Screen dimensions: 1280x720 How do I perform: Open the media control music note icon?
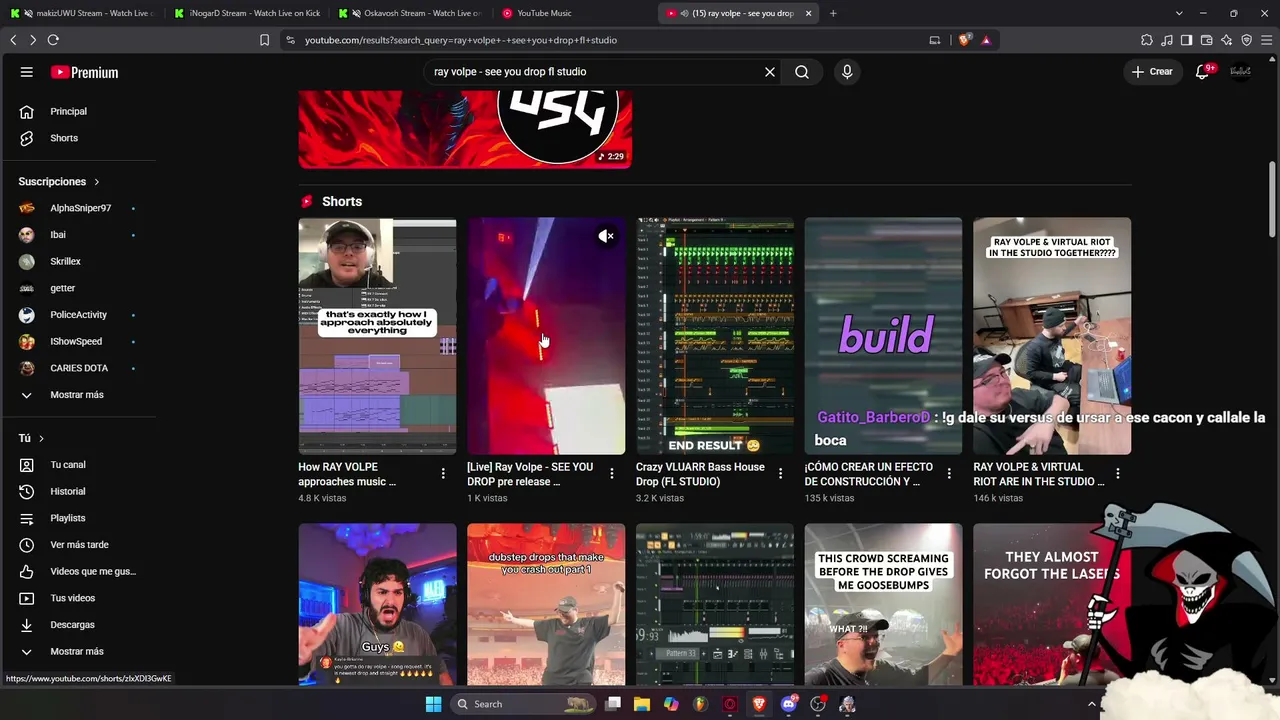click(x=1167, y=40)
